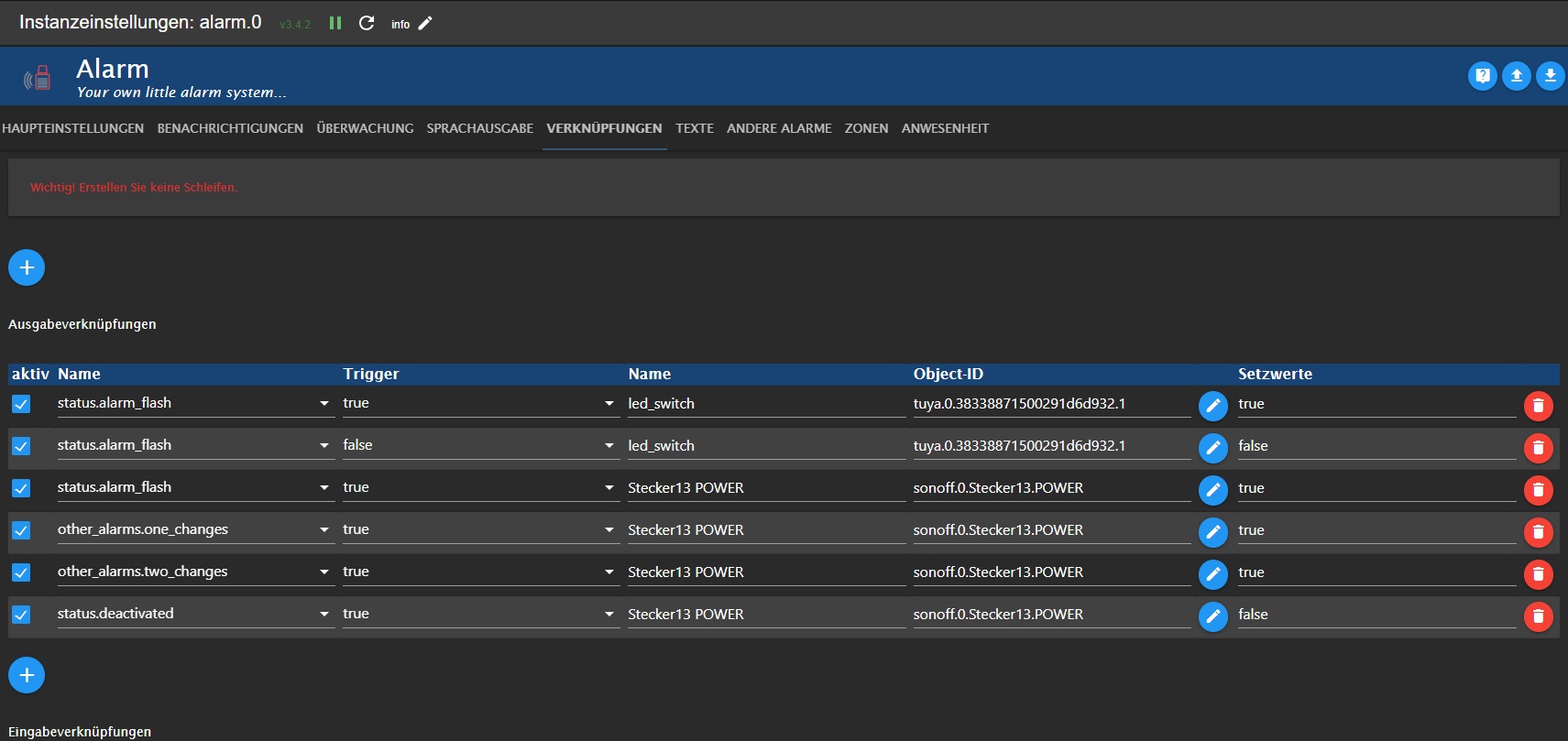
Task: Click the Ausgabeverknüpfungen heading
Action: pos(82,324)
